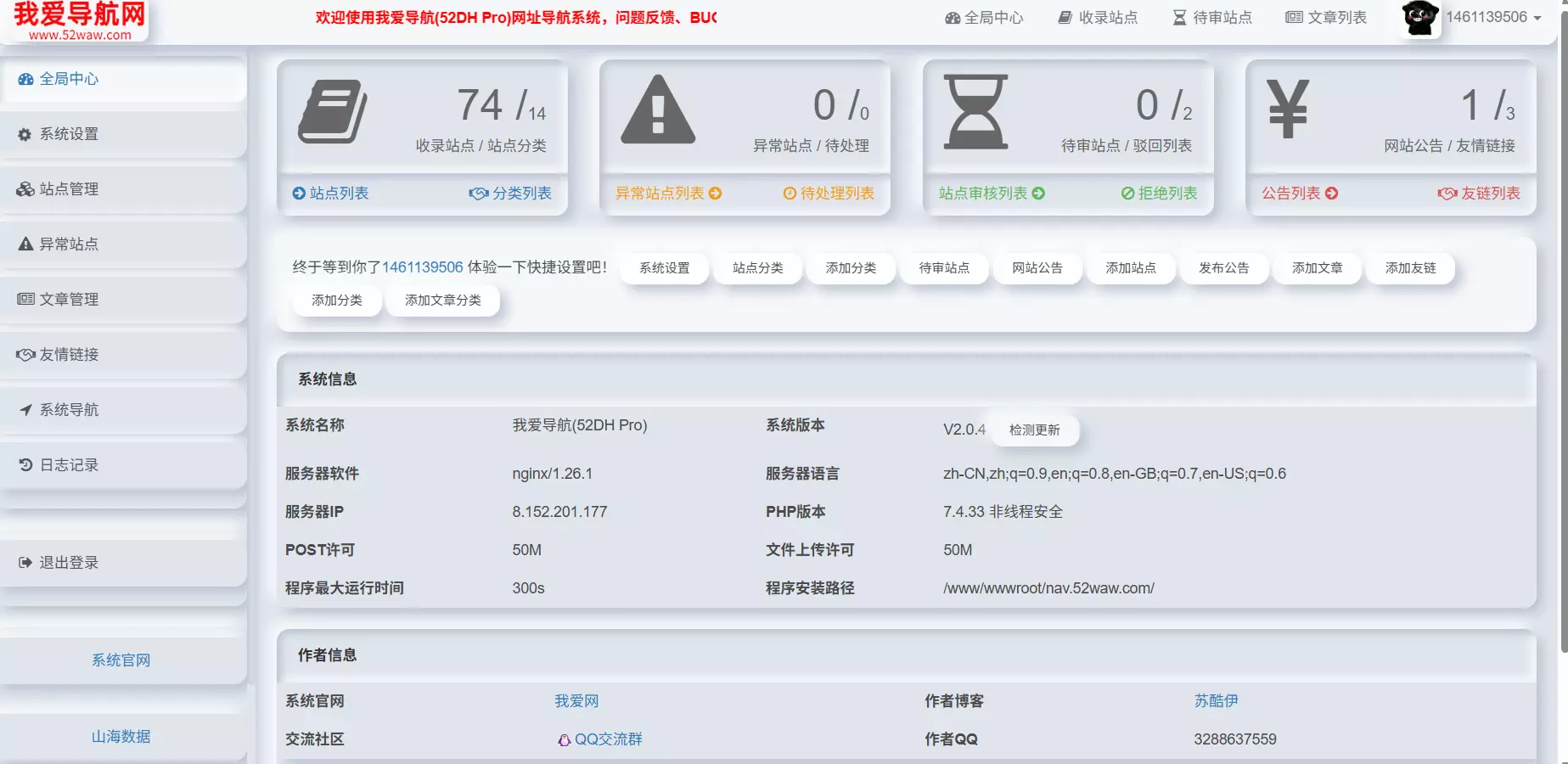Click the 友情链接 sidebar icon
Image resolution: width=1568 pixels, height=764 pixels.
[x=25, y=354]
